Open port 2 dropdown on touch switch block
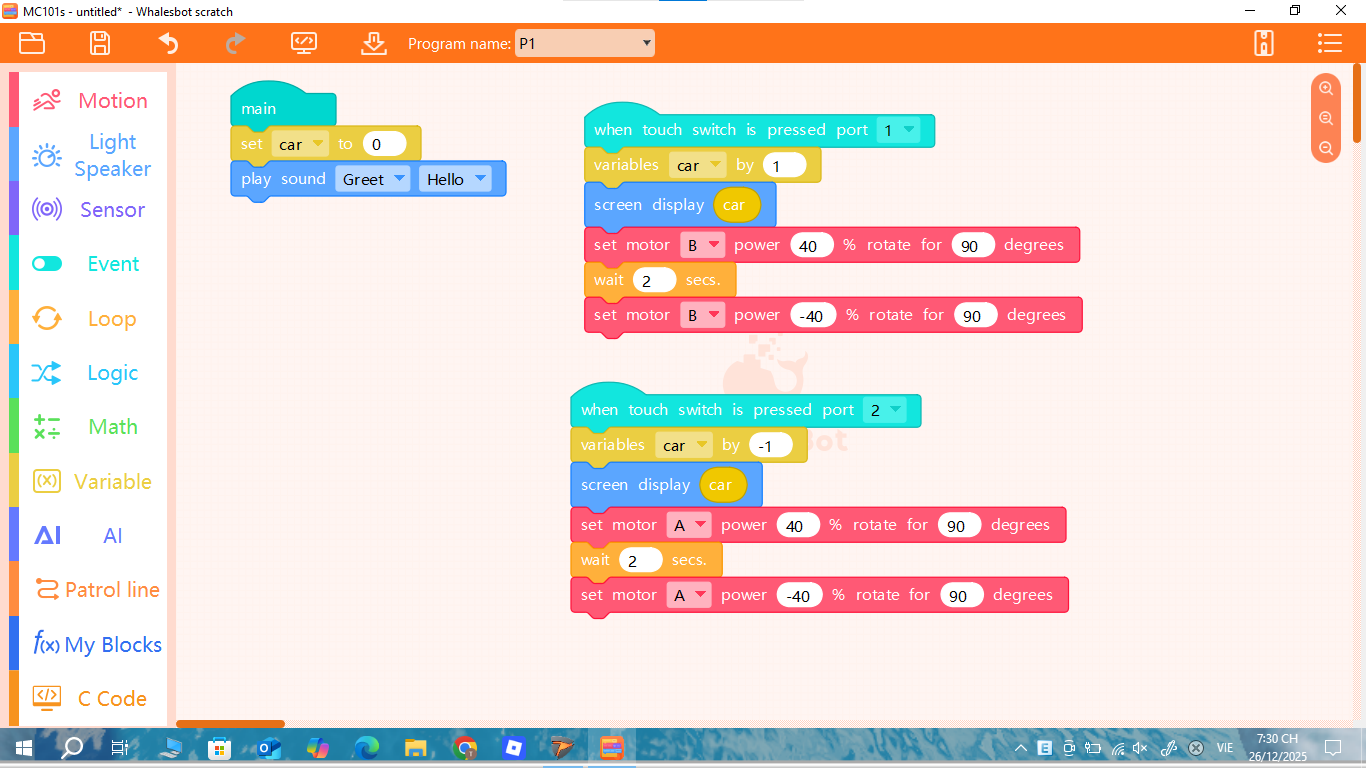This screenshot has width=1366, height=768. [882, 410]
